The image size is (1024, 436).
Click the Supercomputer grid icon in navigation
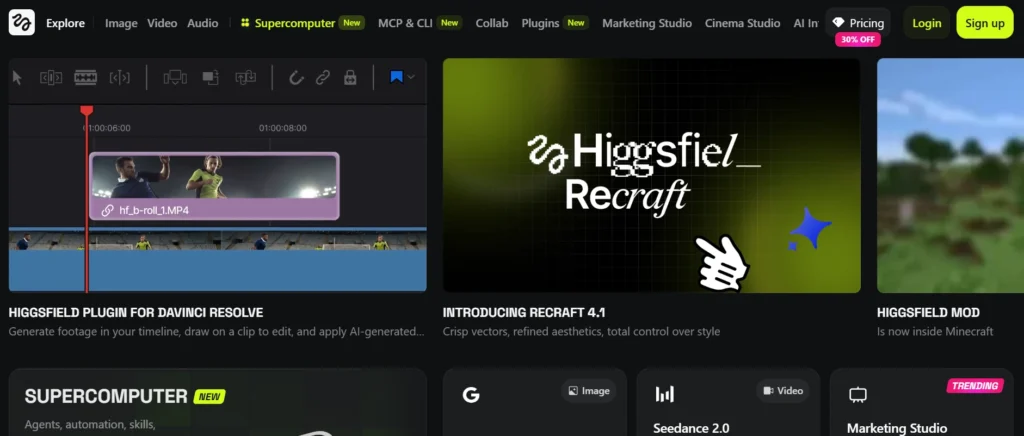coord(245,23)
